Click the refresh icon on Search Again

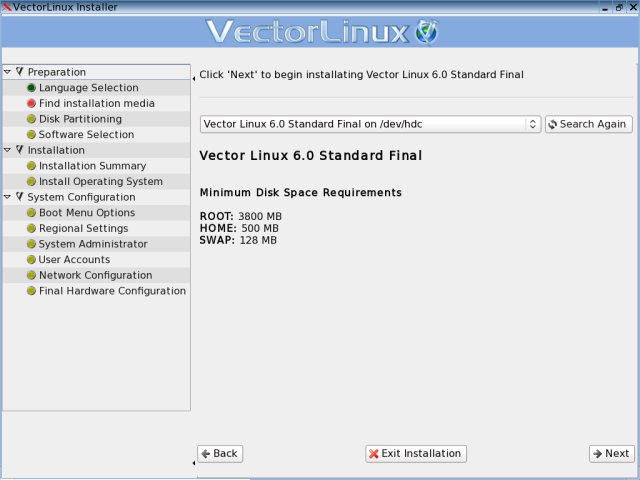553,124
